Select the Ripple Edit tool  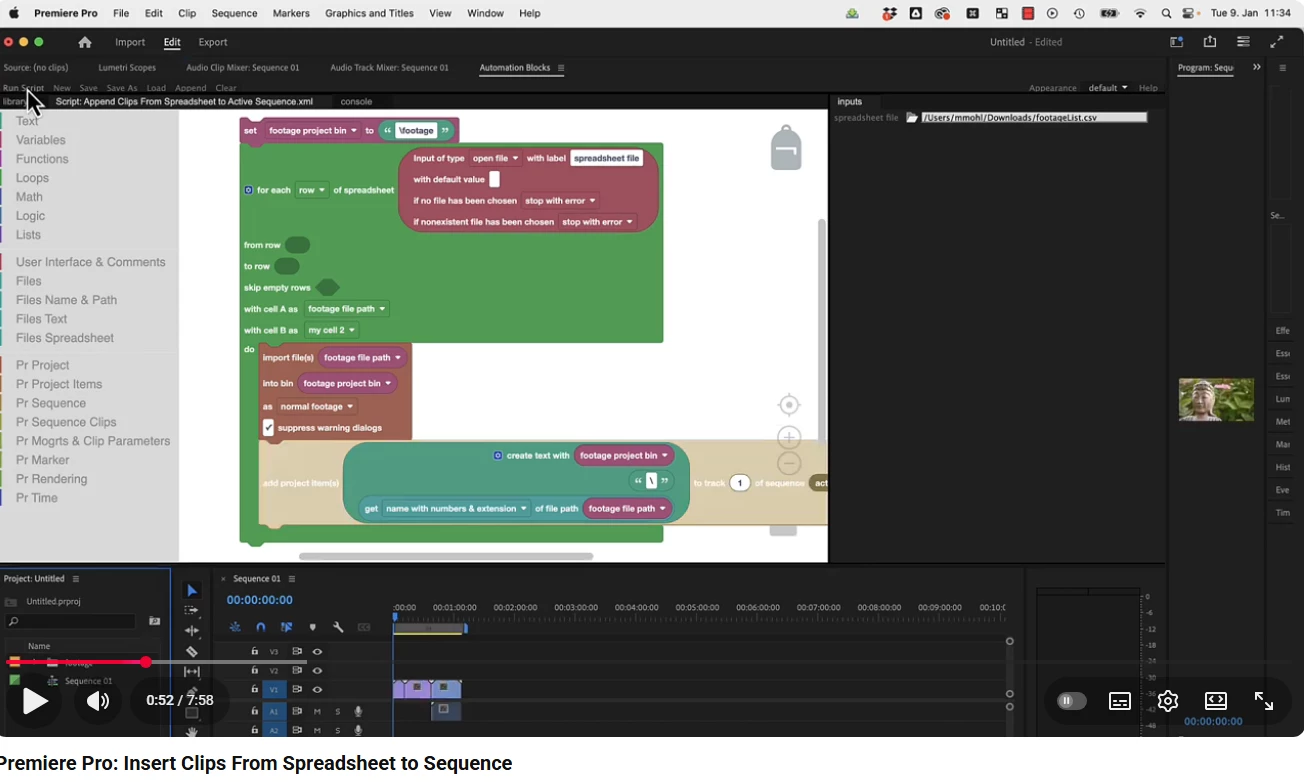[192, 631]
